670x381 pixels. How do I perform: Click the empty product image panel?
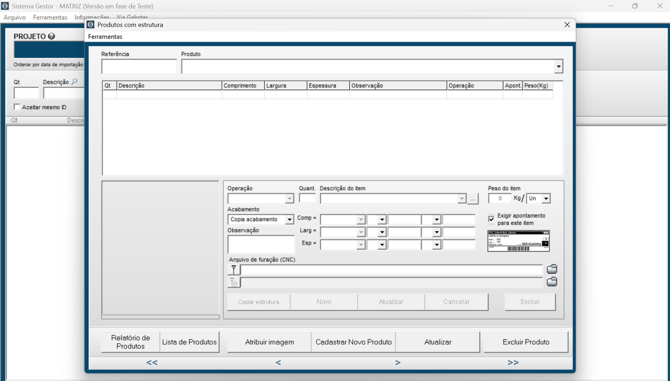point(161,248)
